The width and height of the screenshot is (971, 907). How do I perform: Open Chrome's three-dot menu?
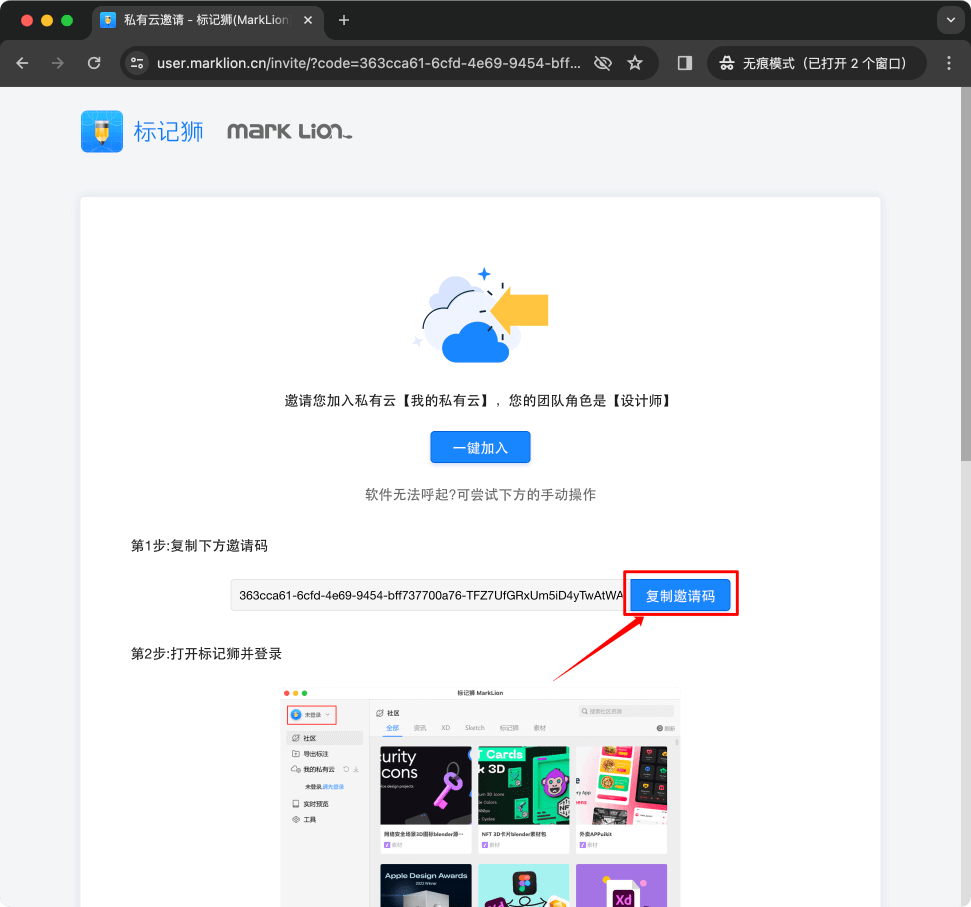click(x=948, y=62)
